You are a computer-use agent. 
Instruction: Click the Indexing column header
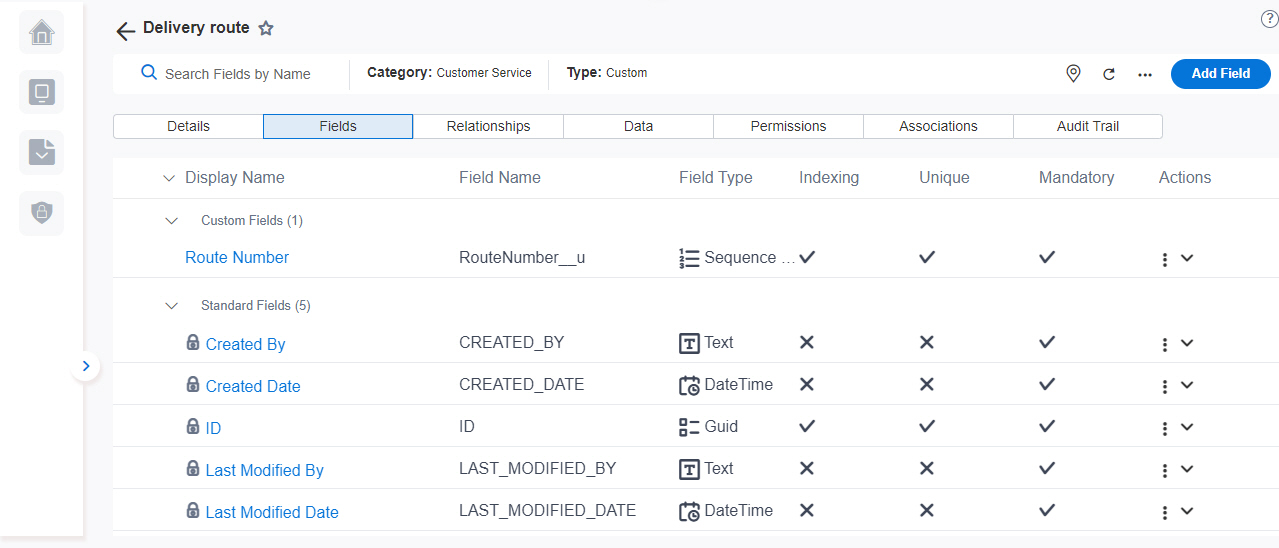coord(829,177)
